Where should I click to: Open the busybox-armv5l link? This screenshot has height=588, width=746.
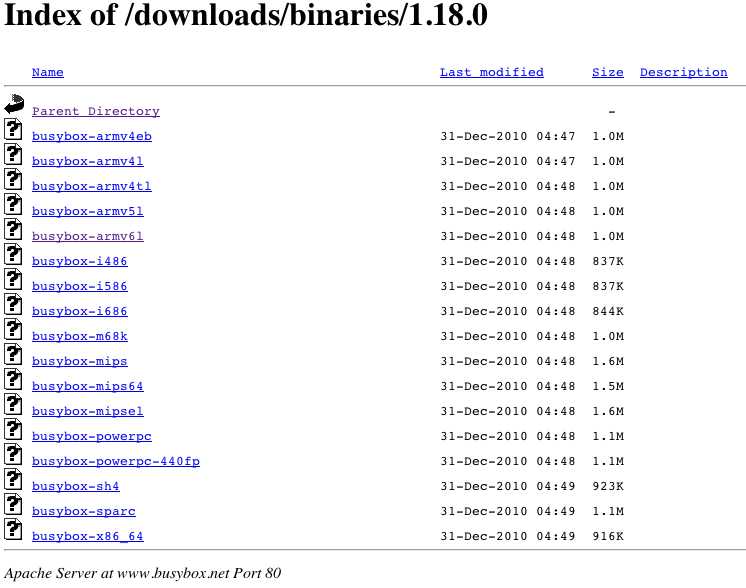[88, 211]
